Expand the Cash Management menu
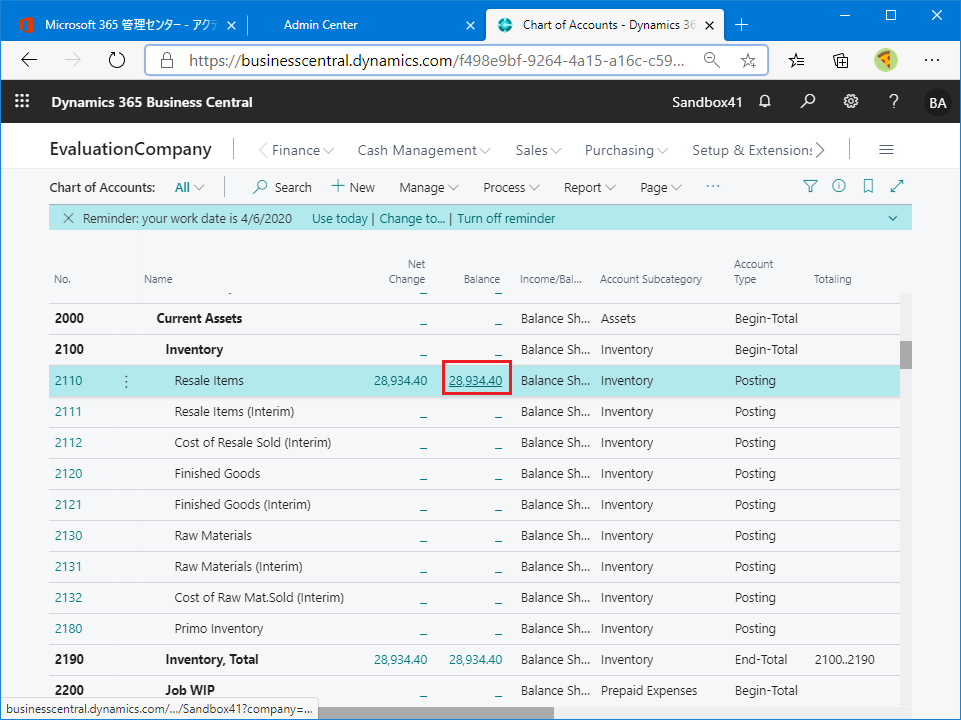 [x=424, y=150]
